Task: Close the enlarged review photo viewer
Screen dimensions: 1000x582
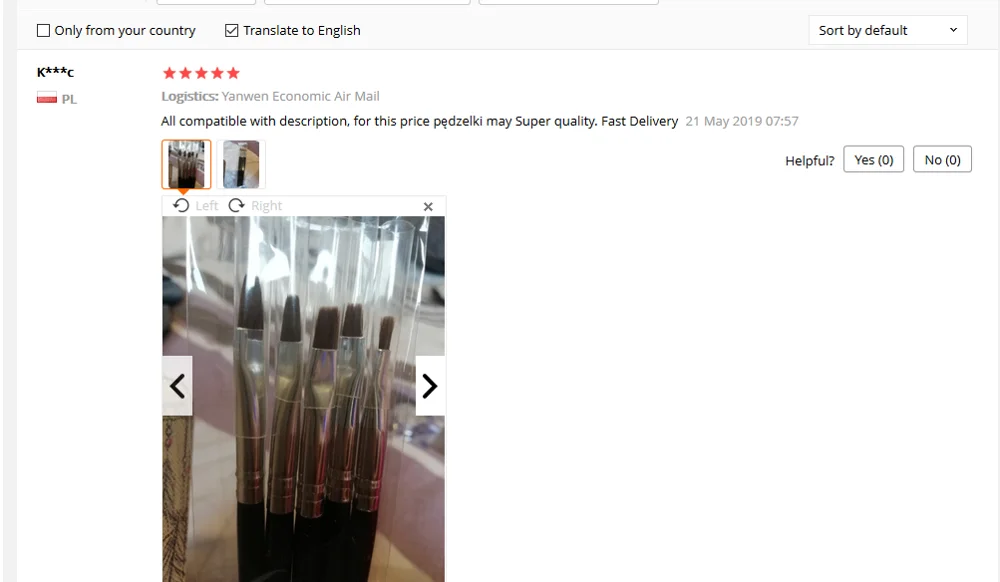Action: click(428, 207)
